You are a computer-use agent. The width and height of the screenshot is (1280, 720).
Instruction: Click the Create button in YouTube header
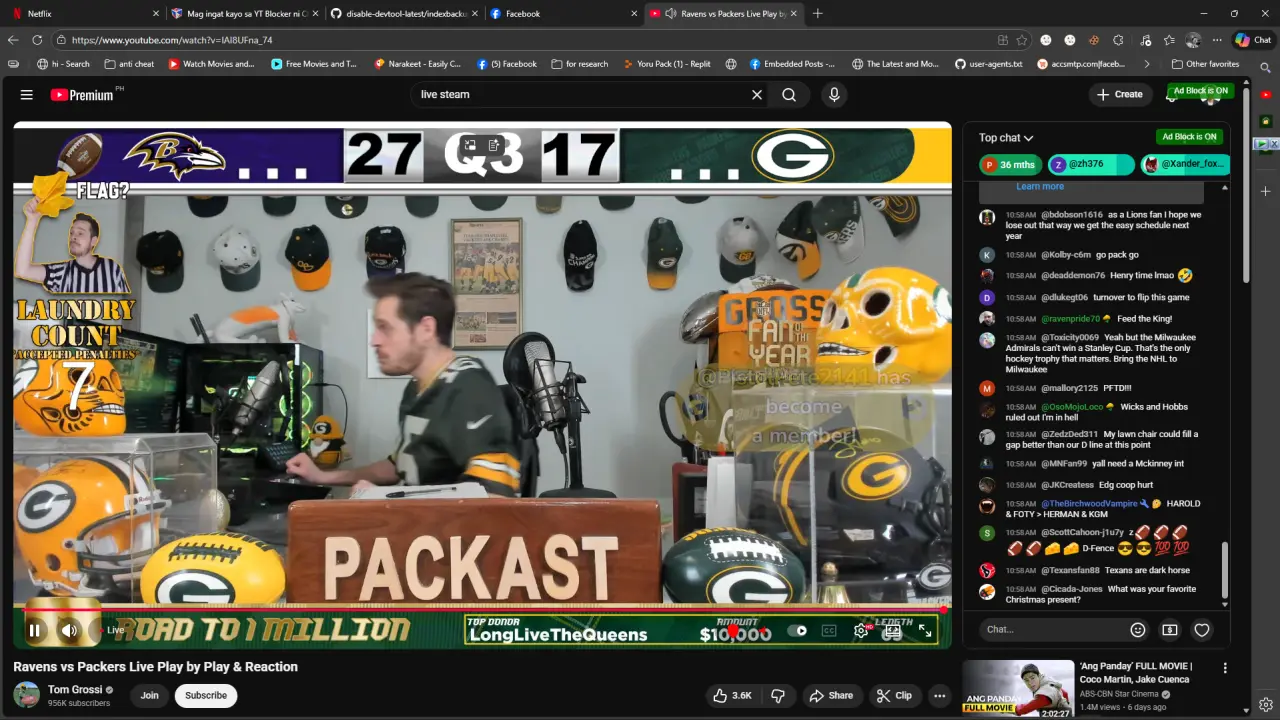click(1119, 95)
